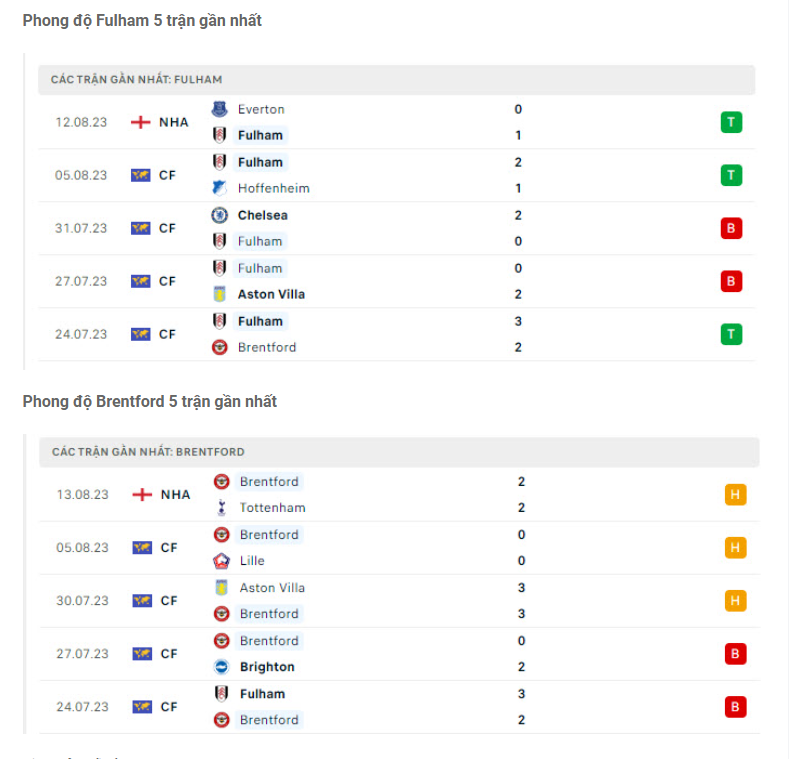Click the Chelsea club crest icon
Image resolution: width=789 pixels, height=759 pixels.
coord(219,215)
